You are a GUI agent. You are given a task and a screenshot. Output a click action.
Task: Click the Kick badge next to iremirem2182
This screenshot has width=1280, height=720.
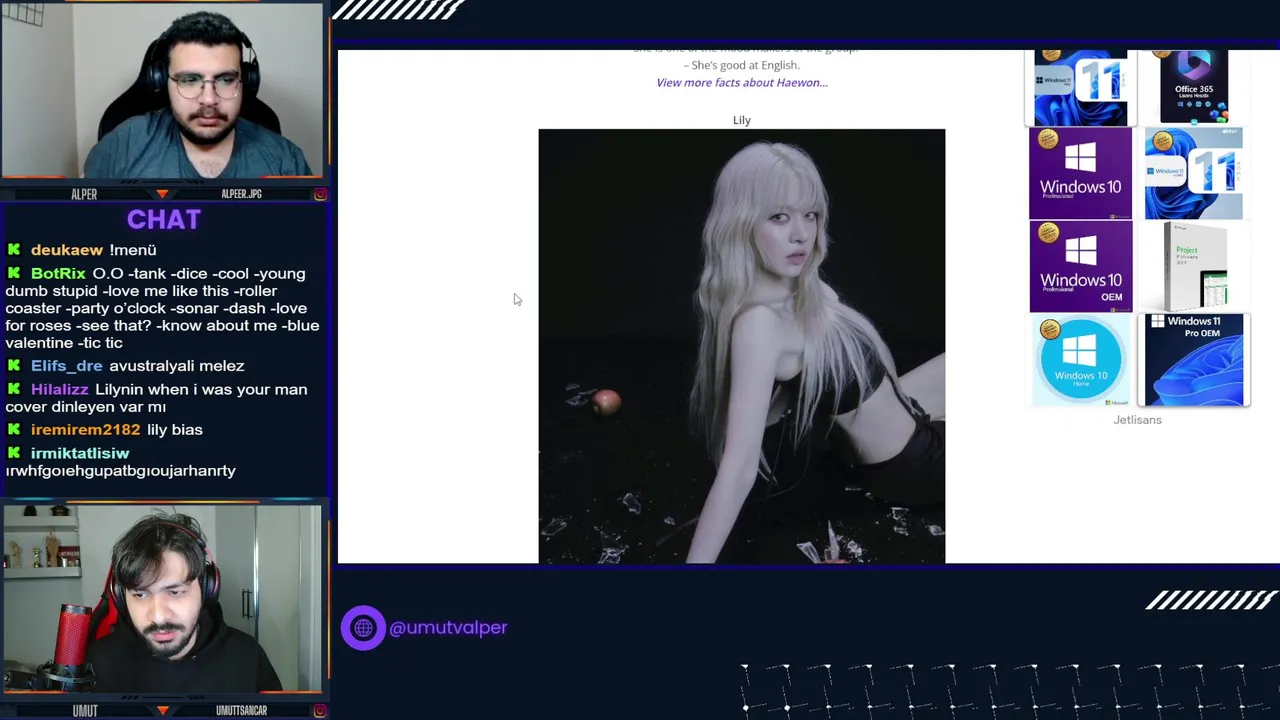[x=14, y=430]
